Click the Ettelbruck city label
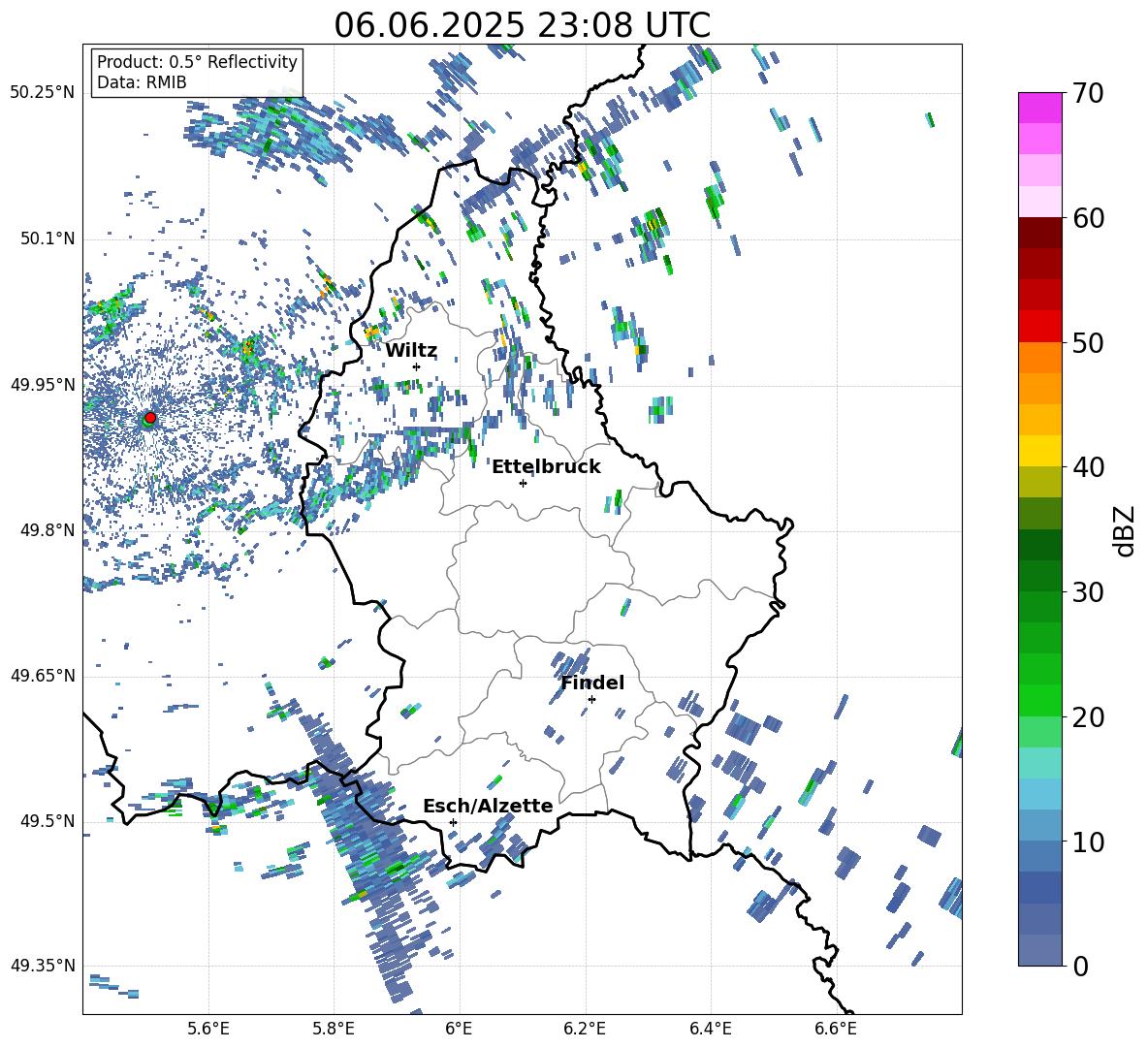This screenshot has height=1048, width=1148. click(546, 467)
